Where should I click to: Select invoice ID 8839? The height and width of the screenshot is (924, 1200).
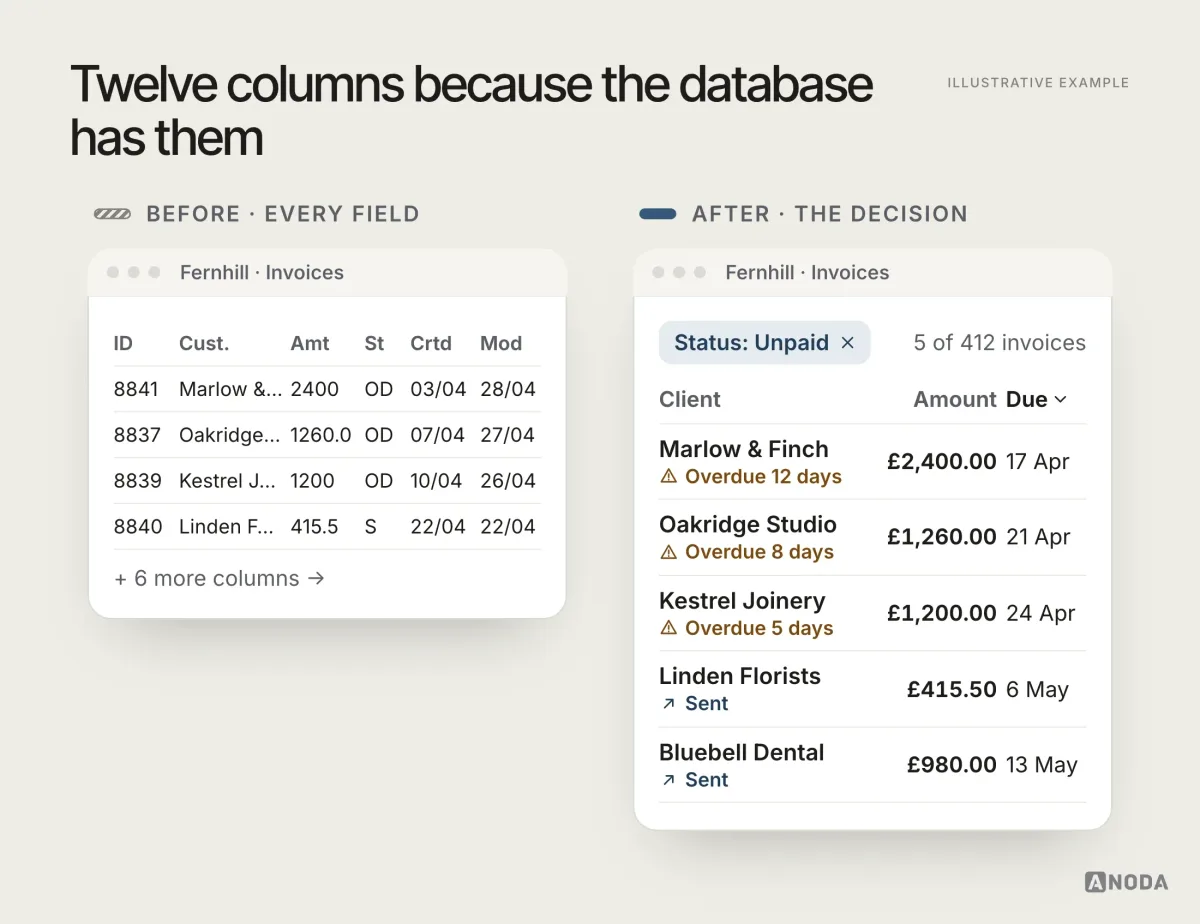137,481
